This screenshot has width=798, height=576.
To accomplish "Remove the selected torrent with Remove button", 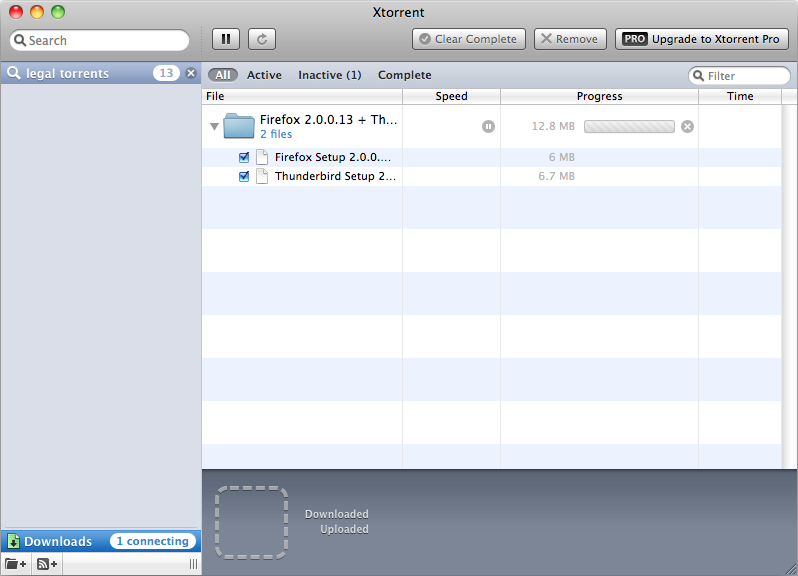I will pos(570,39).
